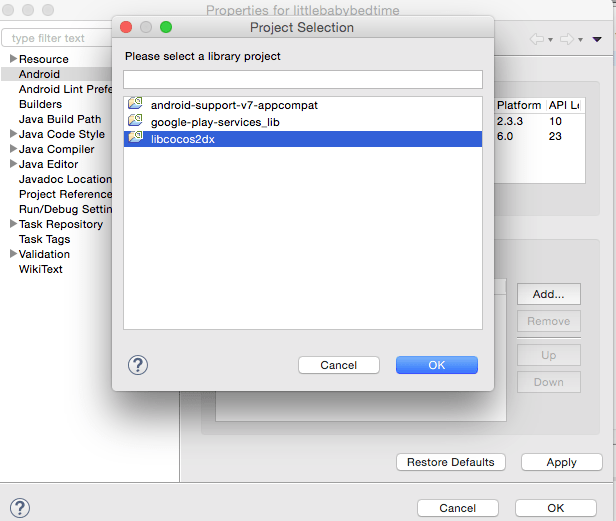Image resolution: width=616 pixels, height=521 pixels.
Task: Select Builders in the properties list
Action: coord(40,104)
